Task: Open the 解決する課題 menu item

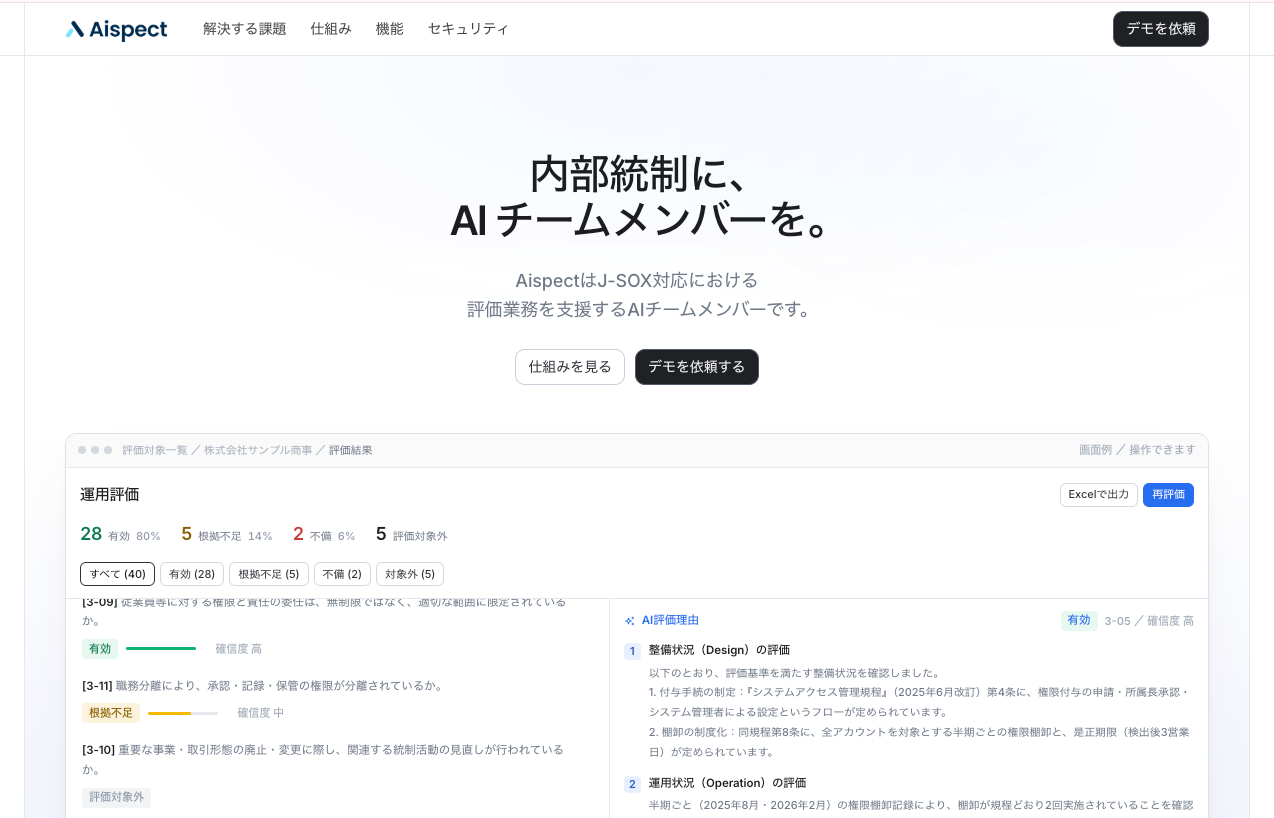Action: pos(244,29)
